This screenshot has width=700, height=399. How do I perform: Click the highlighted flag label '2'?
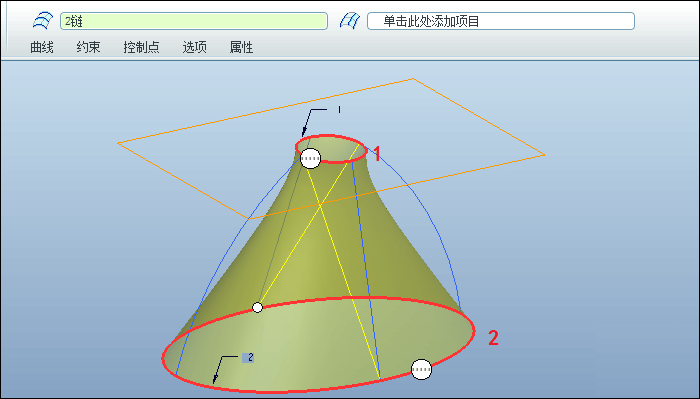[x=248, y=357]
